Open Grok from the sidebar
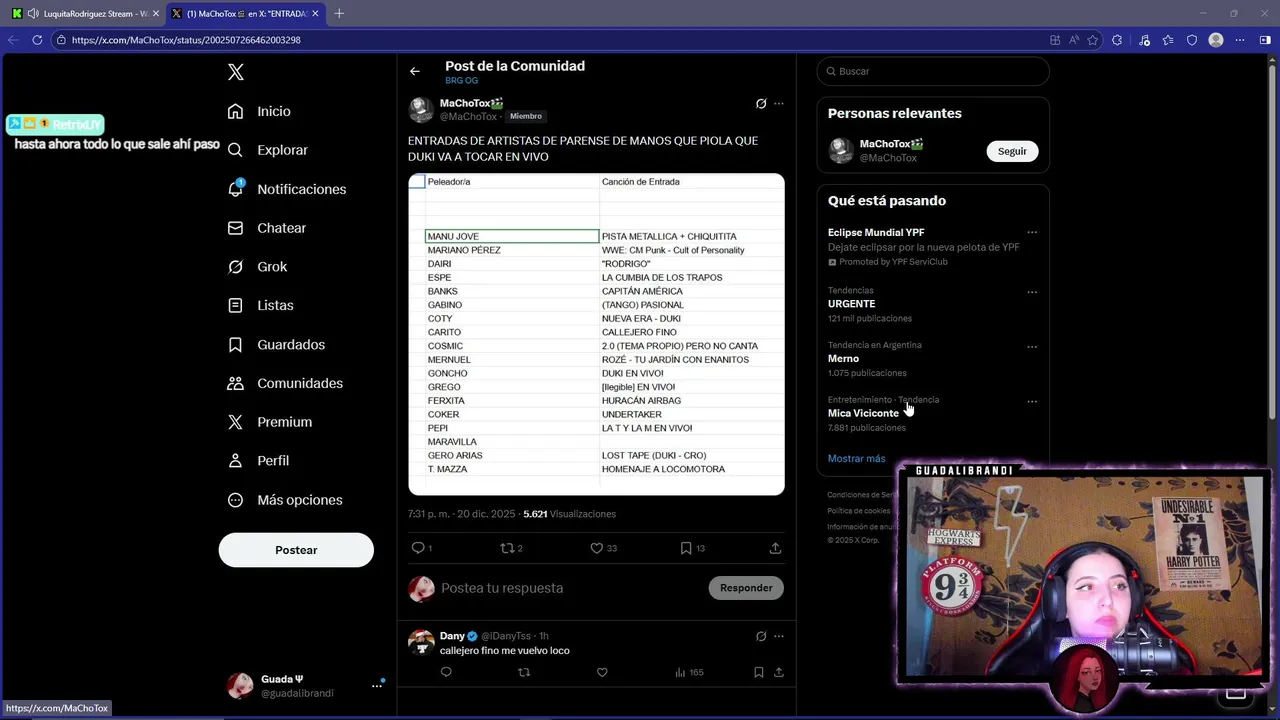The height and width of the screenshot is (720, 1280). tap(258, 267)
